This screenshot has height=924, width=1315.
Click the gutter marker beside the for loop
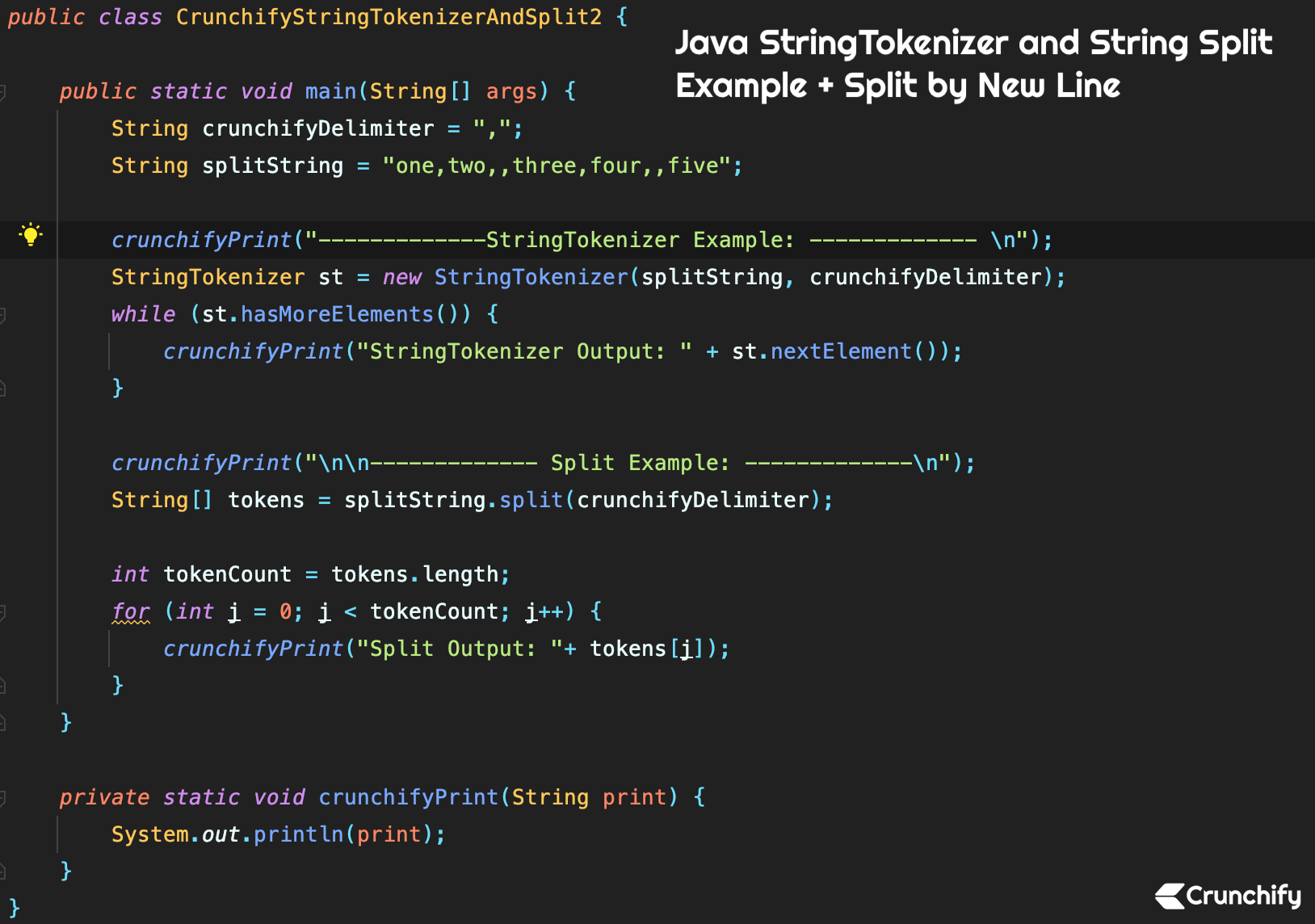[x=6, y=611]
